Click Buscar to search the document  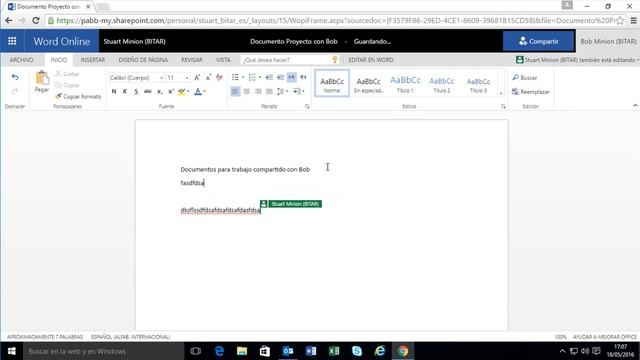point(525,78)
